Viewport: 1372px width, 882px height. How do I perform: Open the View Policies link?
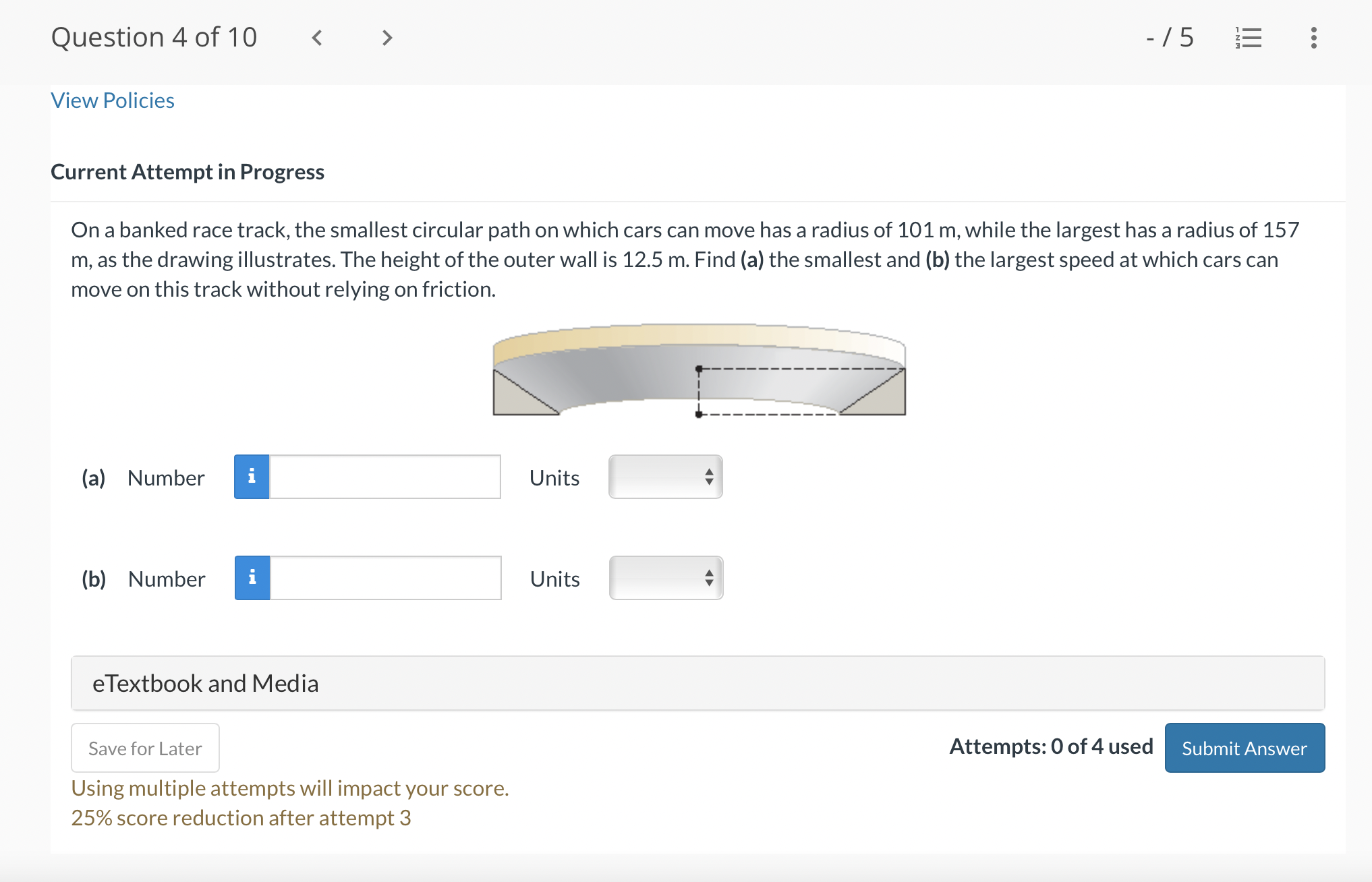click(x=113, y=100)
